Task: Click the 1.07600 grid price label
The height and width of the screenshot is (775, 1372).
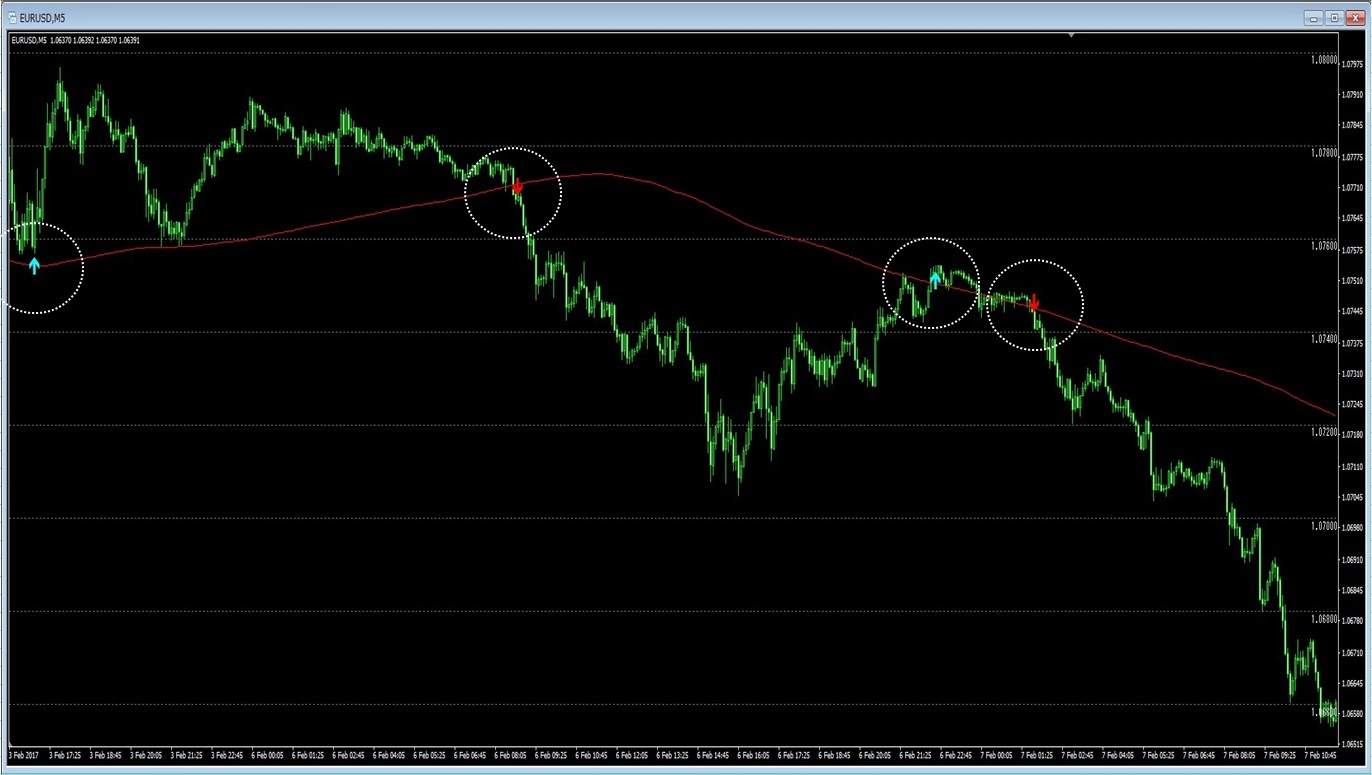Action: [x=1323, y=246]
